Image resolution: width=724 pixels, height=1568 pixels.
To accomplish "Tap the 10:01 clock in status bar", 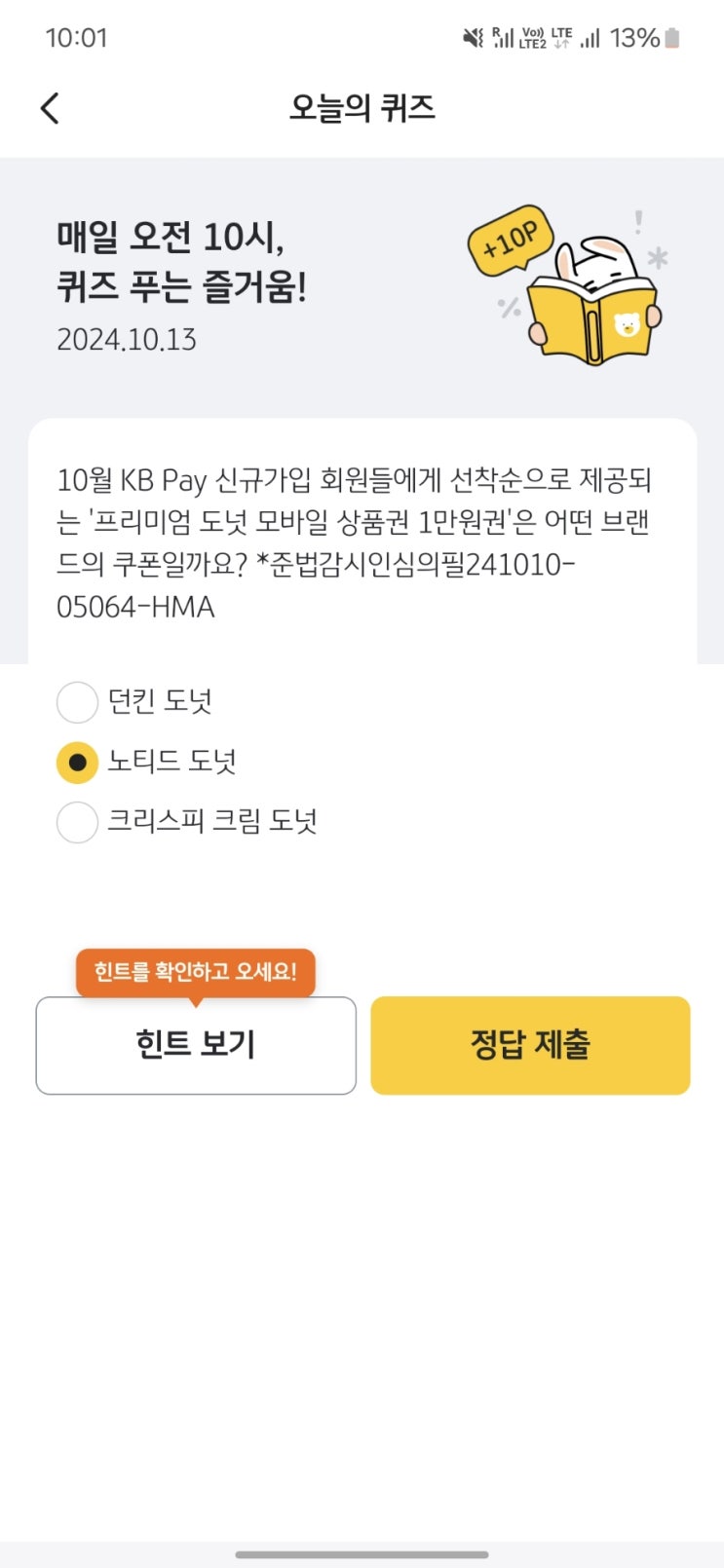I will pos(76,38).
